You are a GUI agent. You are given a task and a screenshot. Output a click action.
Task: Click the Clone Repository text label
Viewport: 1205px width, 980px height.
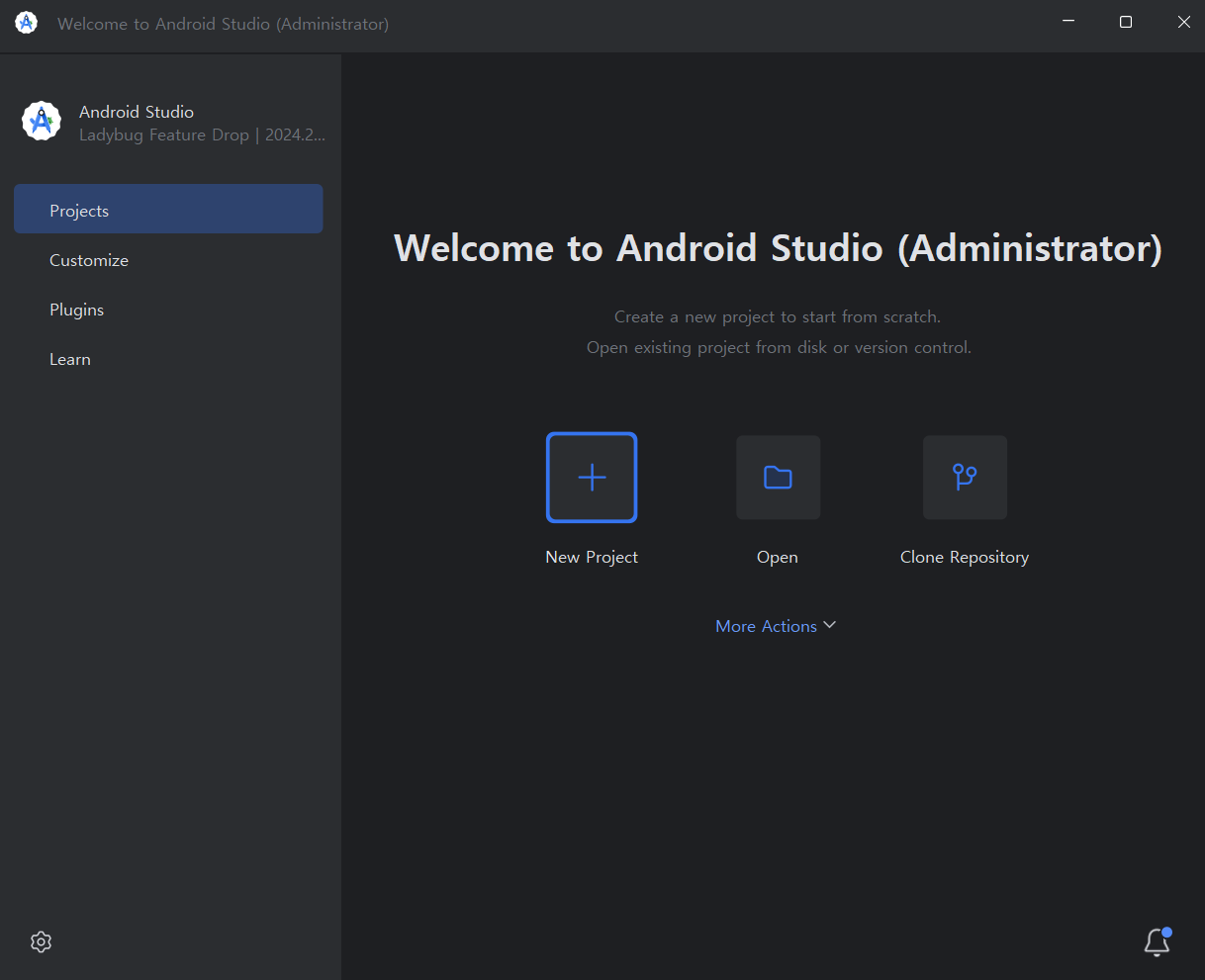coord(965,557)
